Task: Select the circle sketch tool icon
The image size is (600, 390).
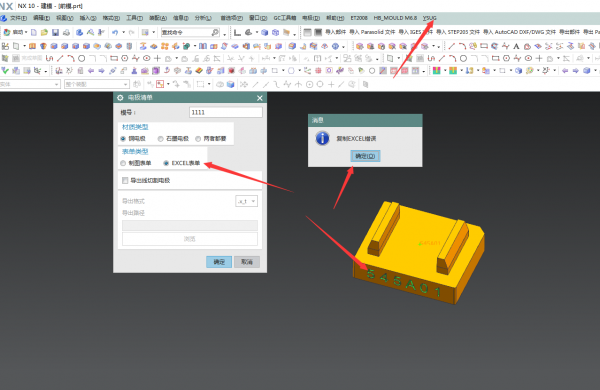Action: [82, 59]
